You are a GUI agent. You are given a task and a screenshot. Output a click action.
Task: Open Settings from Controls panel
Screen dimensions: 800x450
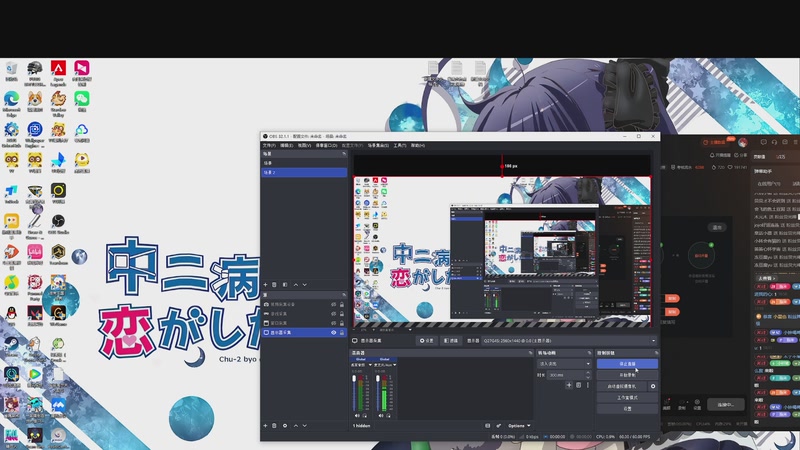(x=627, y=409)
